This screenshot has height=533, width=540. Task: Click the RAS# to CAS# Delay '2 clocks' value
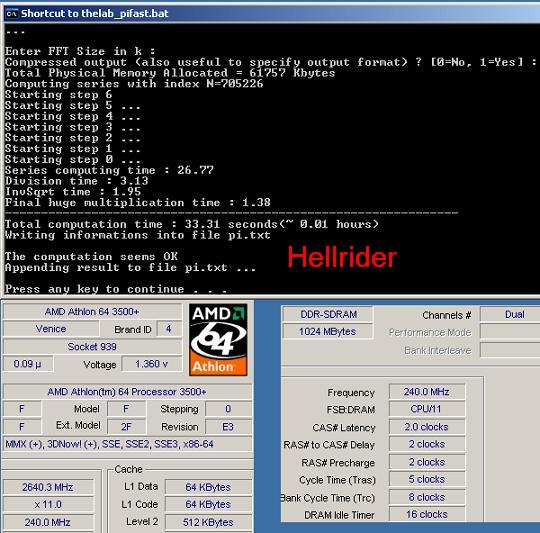[x=427, y=444]
